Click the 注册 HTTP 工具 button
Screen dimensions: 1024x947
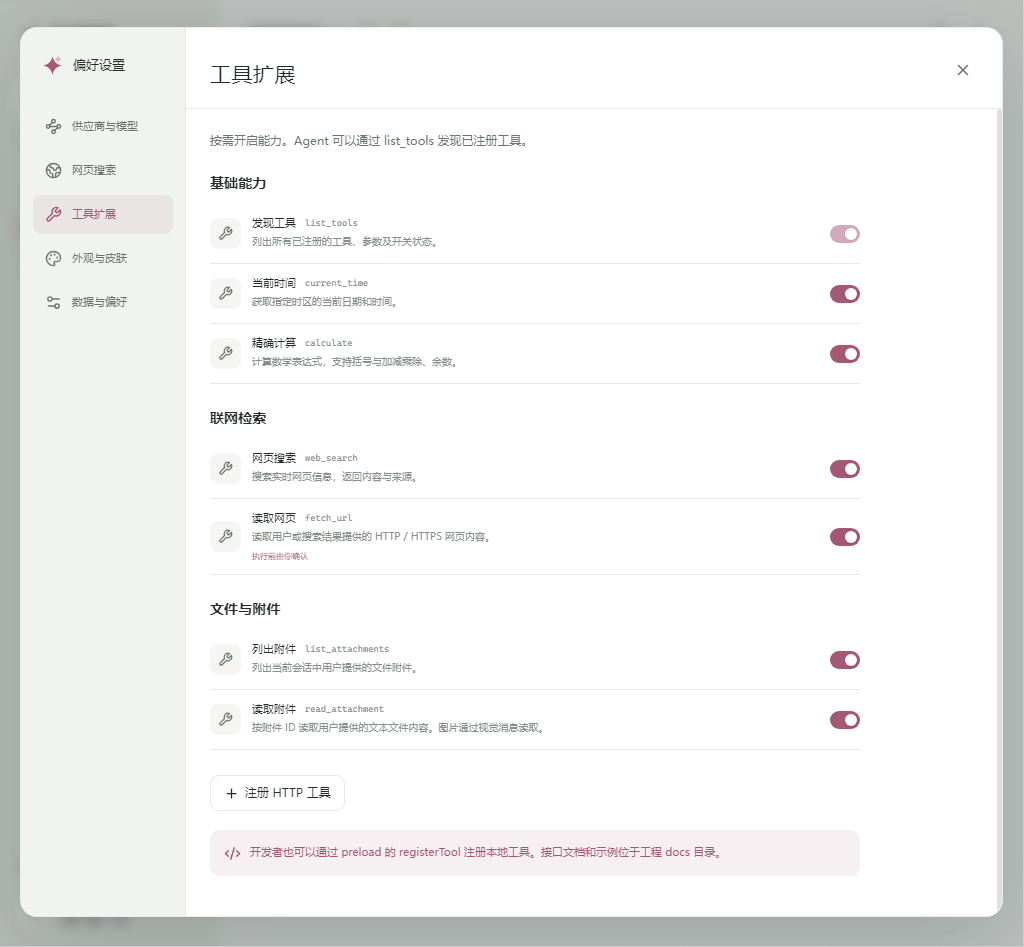[x=277, y=793]
